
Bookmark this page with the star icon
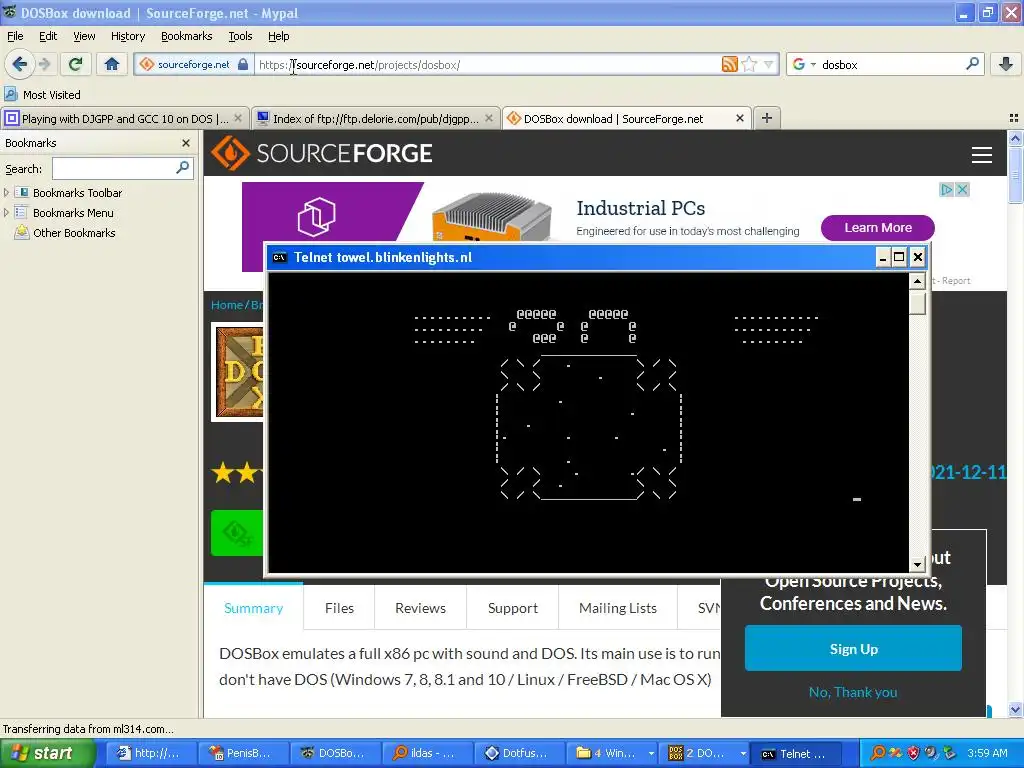750,64
